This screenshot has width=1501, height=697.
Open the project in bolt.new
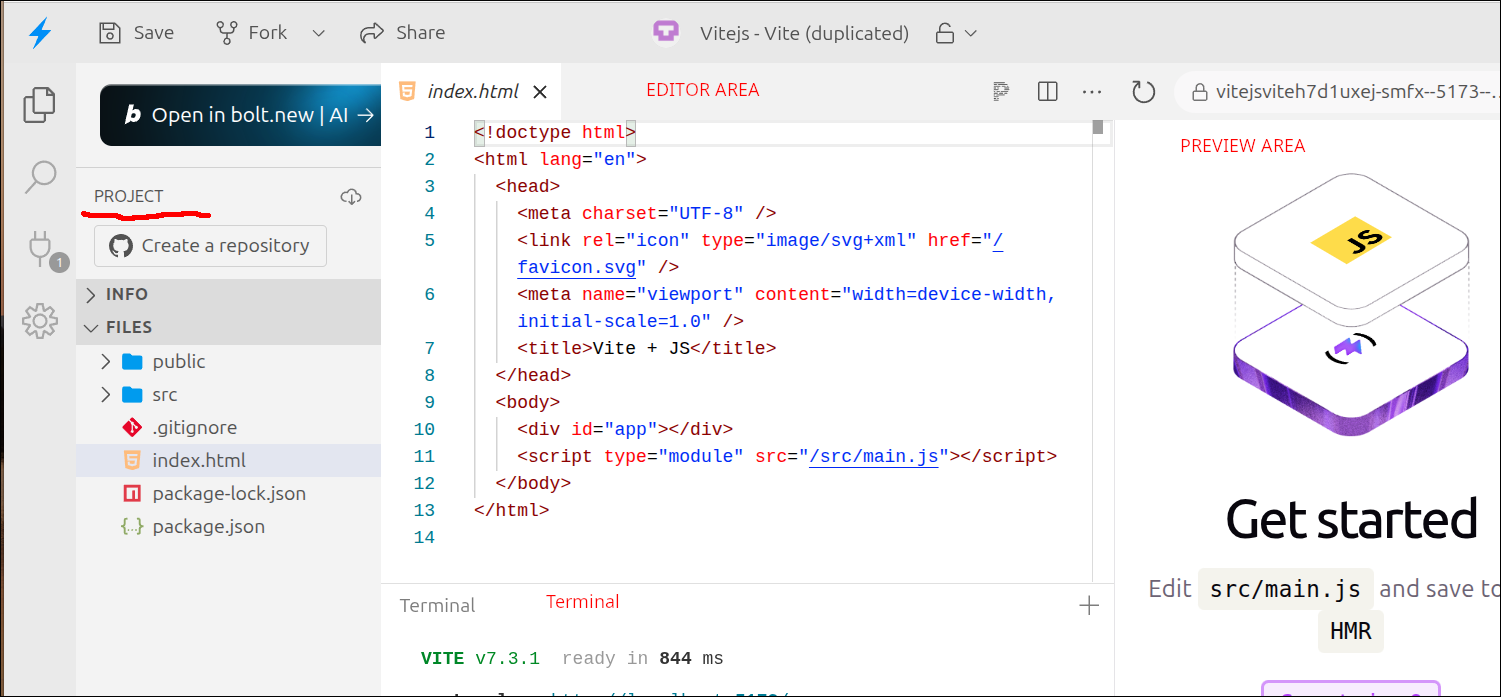[240, 115]
